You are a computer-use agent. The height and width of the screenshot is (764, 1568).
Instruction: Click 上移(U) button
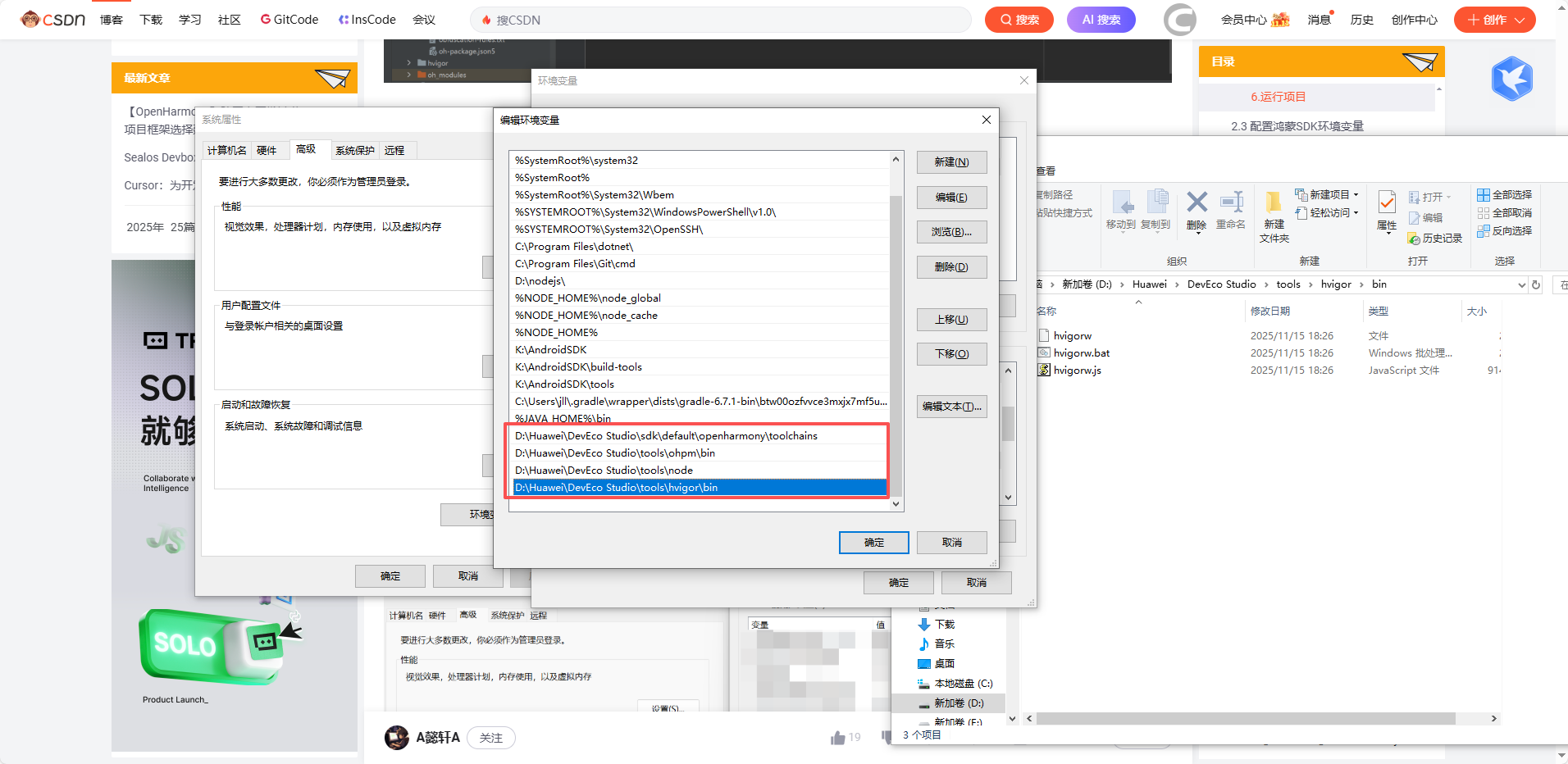(951, 320)
